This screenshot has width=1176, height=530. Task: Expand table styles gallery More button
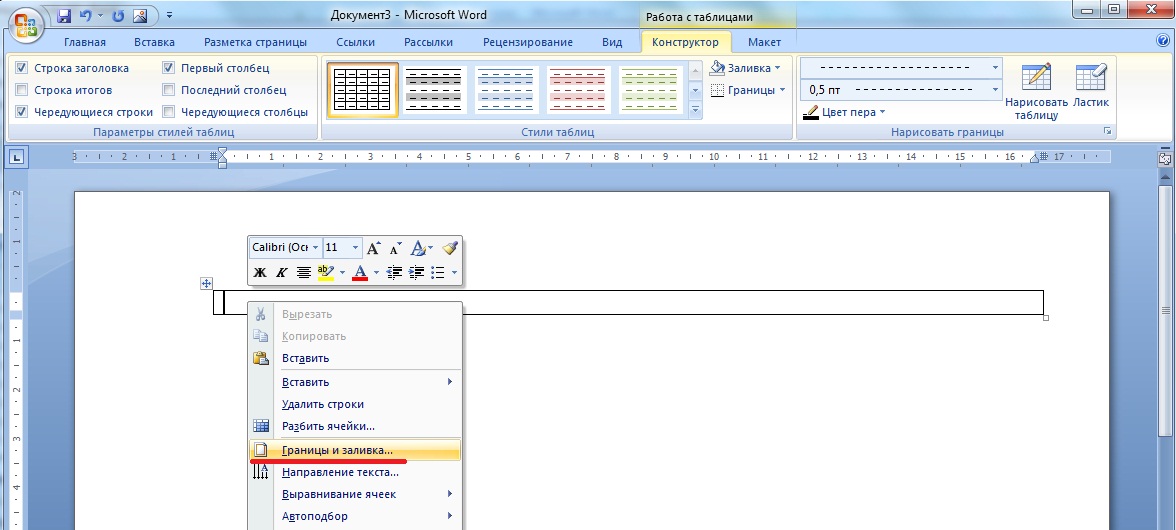pyautogui.click(x=695, y=109)
